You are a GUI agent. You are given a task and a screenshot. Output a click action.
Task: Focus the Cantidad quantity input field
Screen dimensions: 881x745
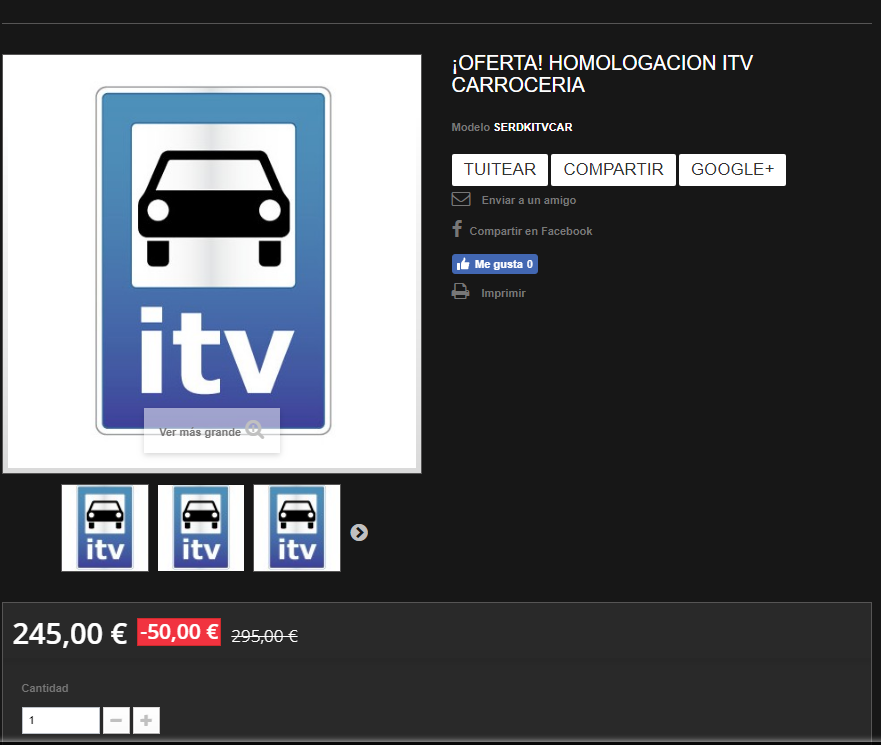[x=61, y=720]
